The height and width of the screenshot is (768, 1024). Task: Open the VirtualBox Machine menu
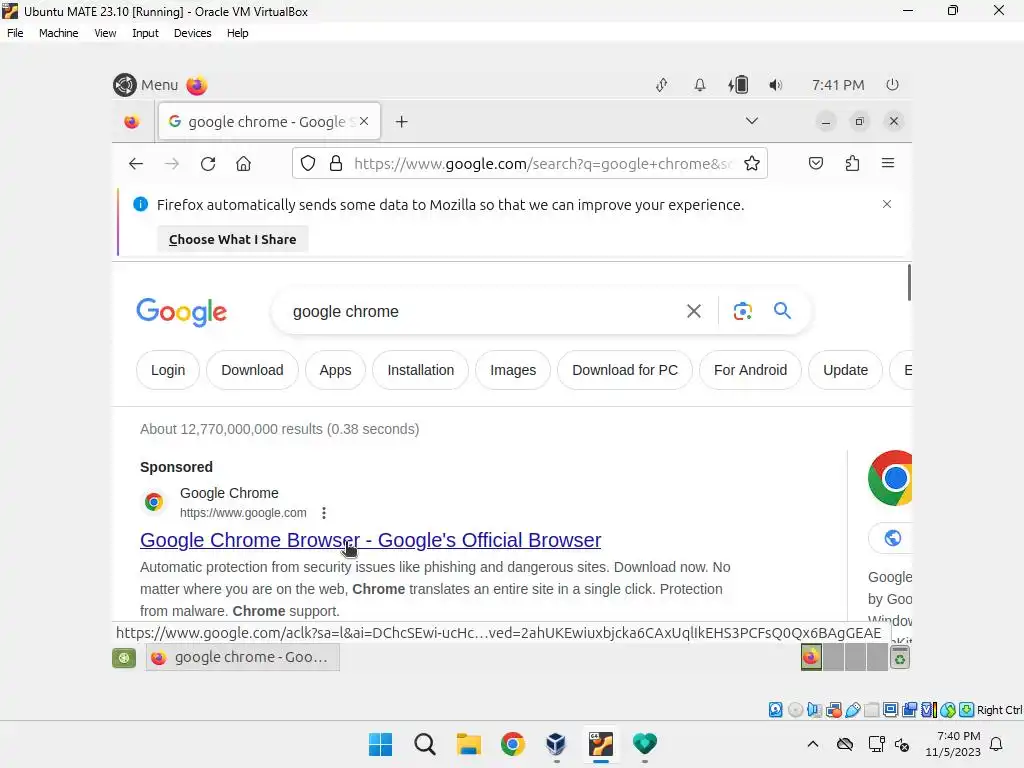tap(59, 33)
